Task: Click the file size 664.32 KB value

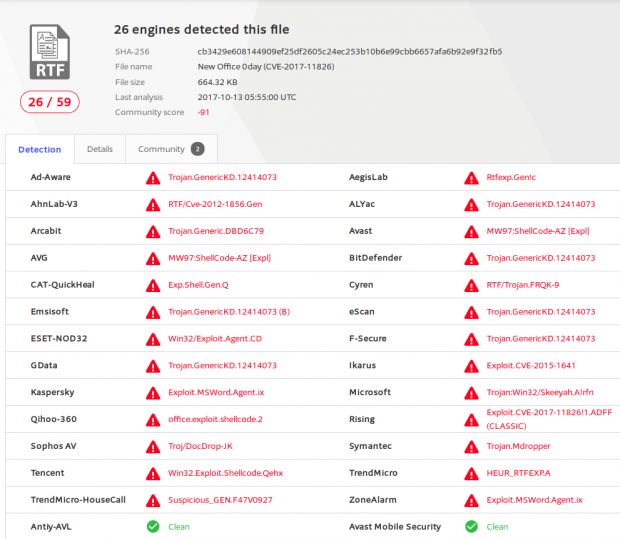Action: point(217,82)
